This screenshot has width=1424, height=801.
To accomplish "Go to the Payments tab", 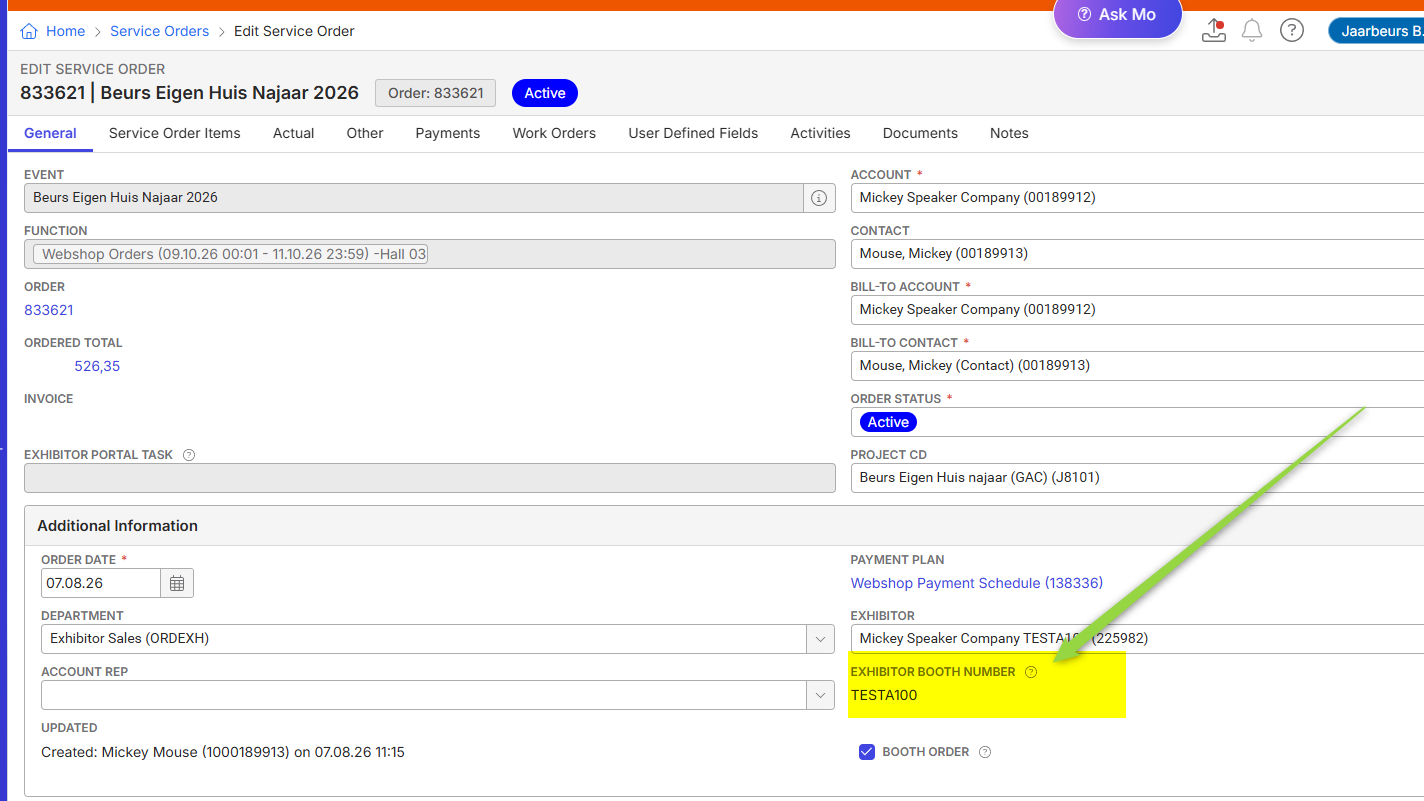I will pos(448,133).
